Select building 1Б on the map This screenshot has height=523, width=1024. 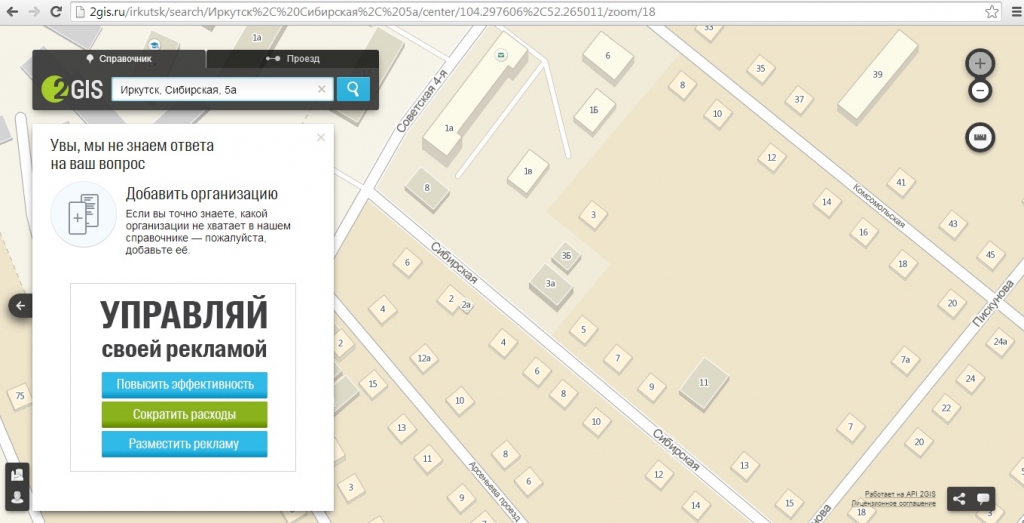coord(594,110)
